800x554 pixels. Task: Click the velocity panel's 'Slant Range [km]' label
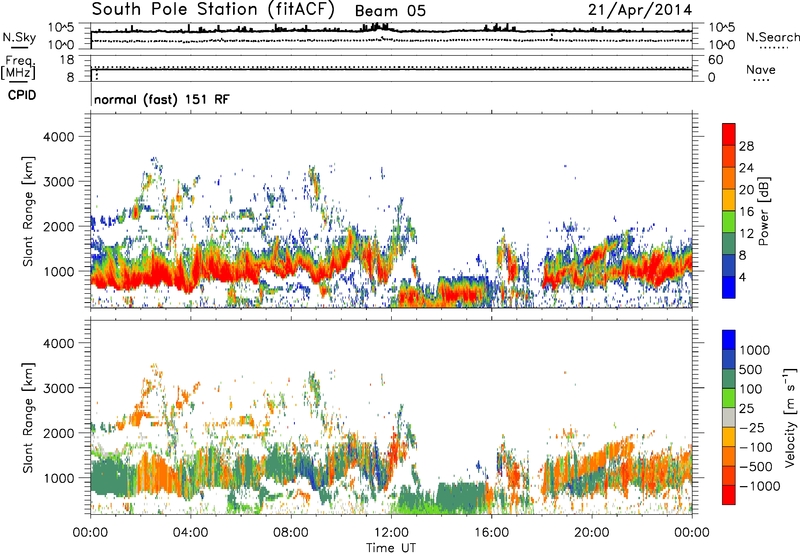tap(29, 417)
